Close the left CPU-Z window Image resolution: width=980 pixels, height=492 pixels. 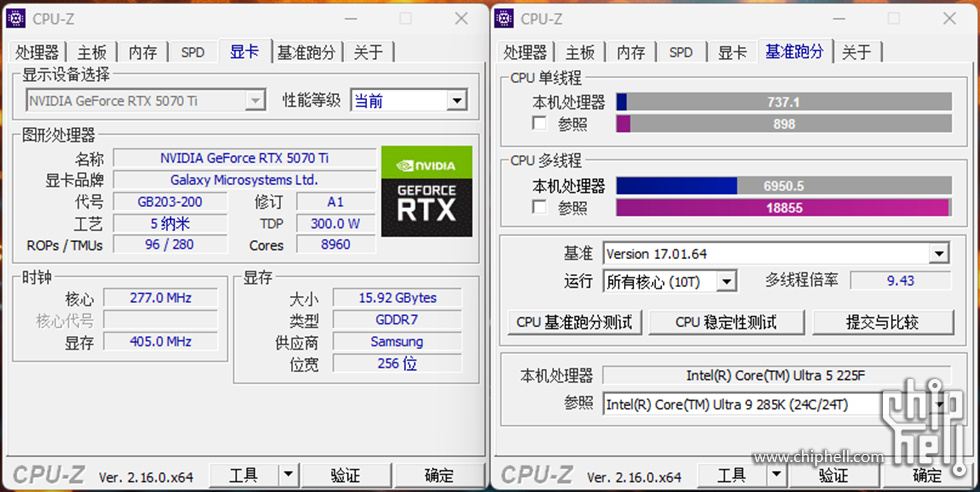(461, 18)
